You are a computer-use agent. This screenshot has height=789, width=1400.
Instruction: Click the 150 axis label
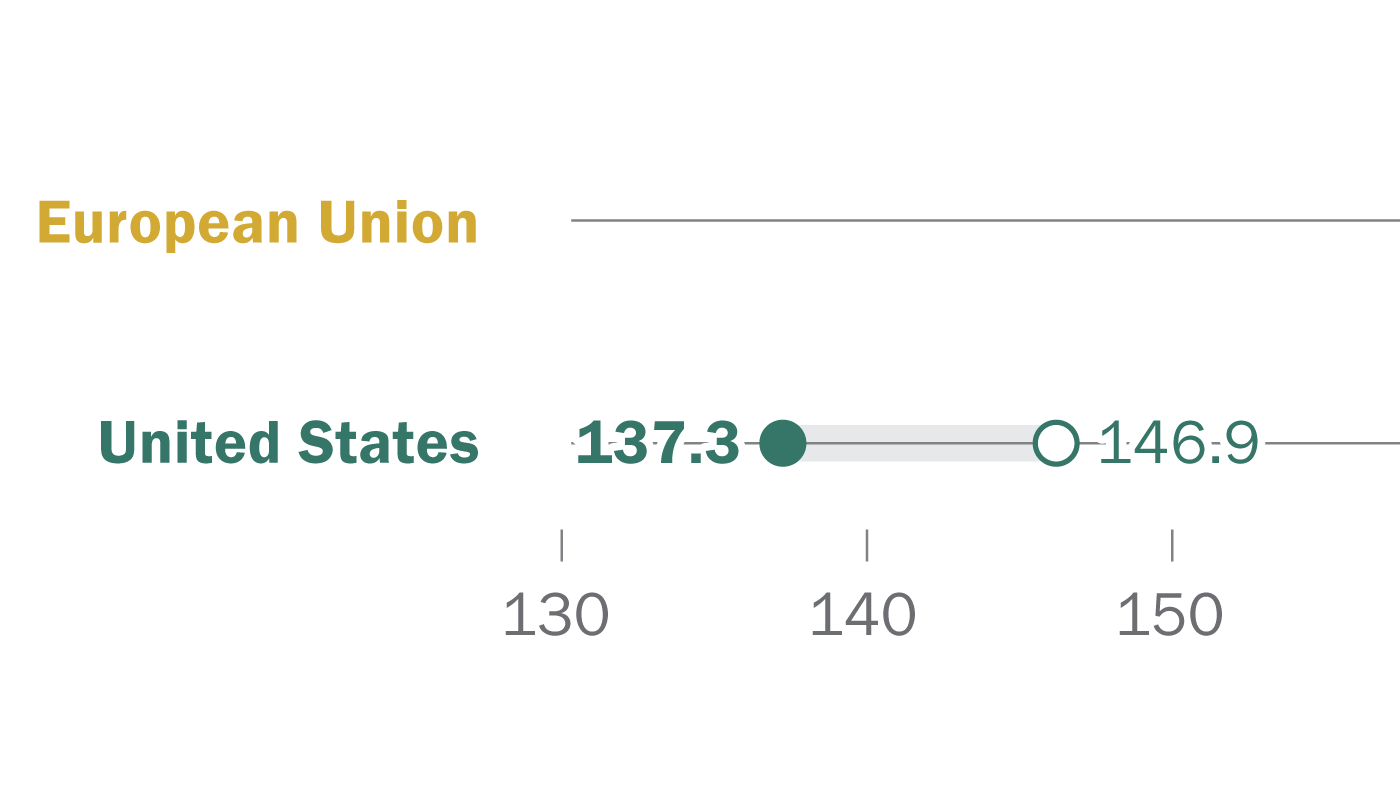point(1169,615)
